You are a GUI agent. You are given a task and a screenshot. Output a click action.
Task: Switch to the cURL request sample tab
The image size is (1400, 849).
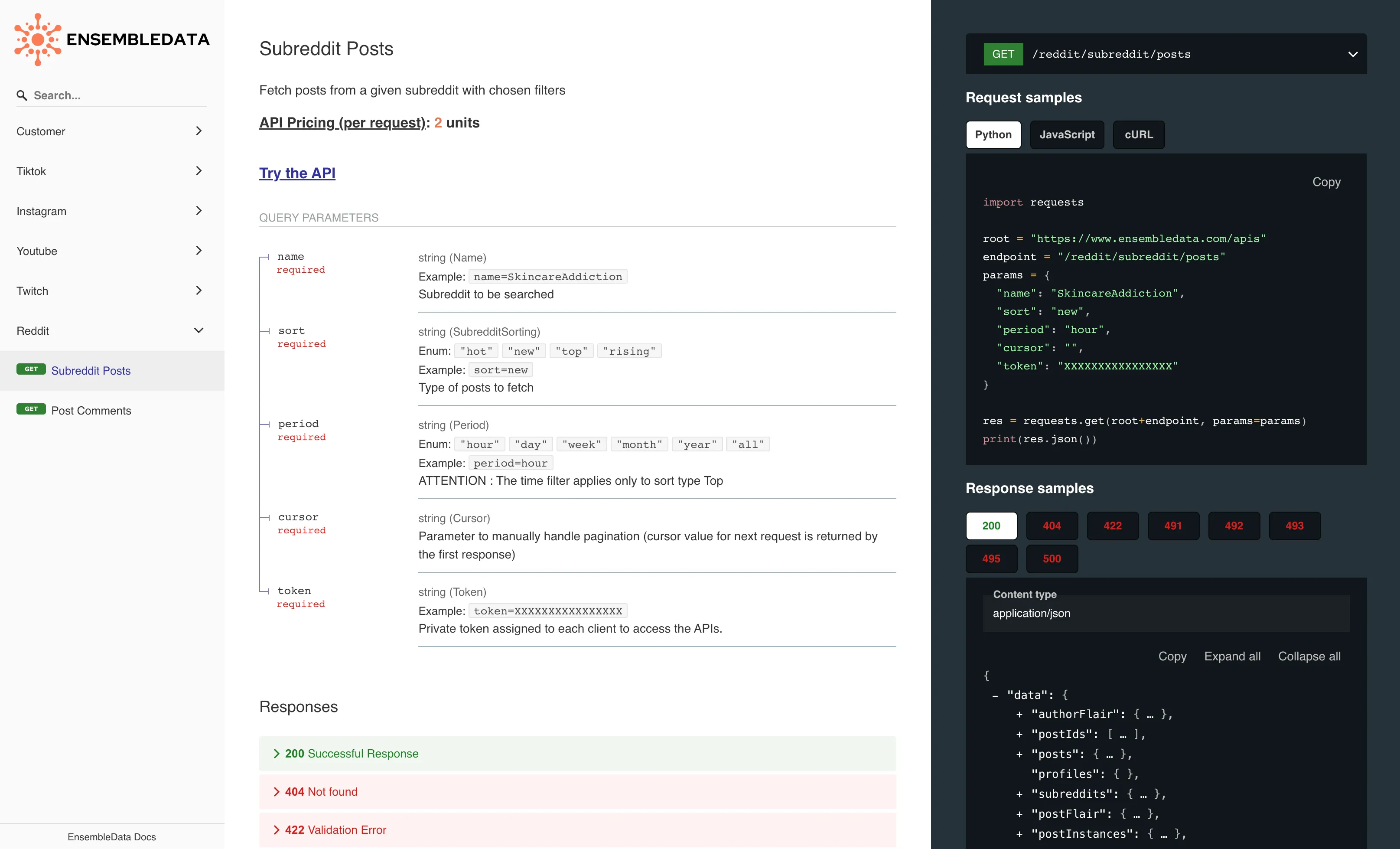(1139, 135)
